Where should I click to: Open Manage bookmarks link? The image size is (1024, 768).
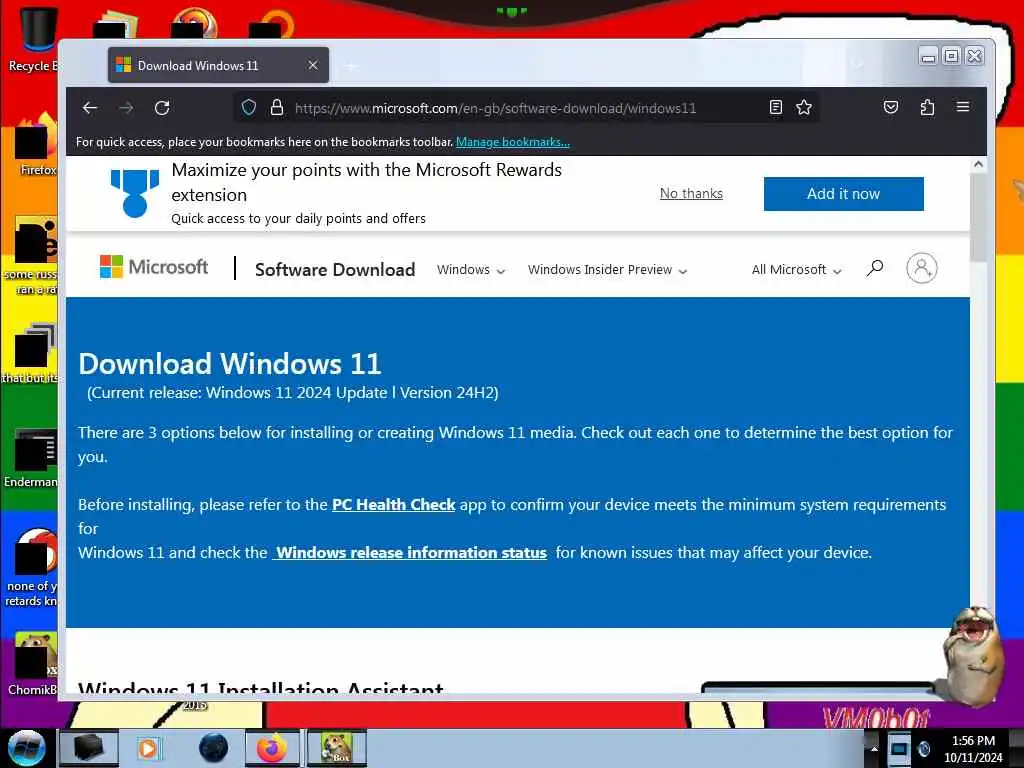(513, 142)
